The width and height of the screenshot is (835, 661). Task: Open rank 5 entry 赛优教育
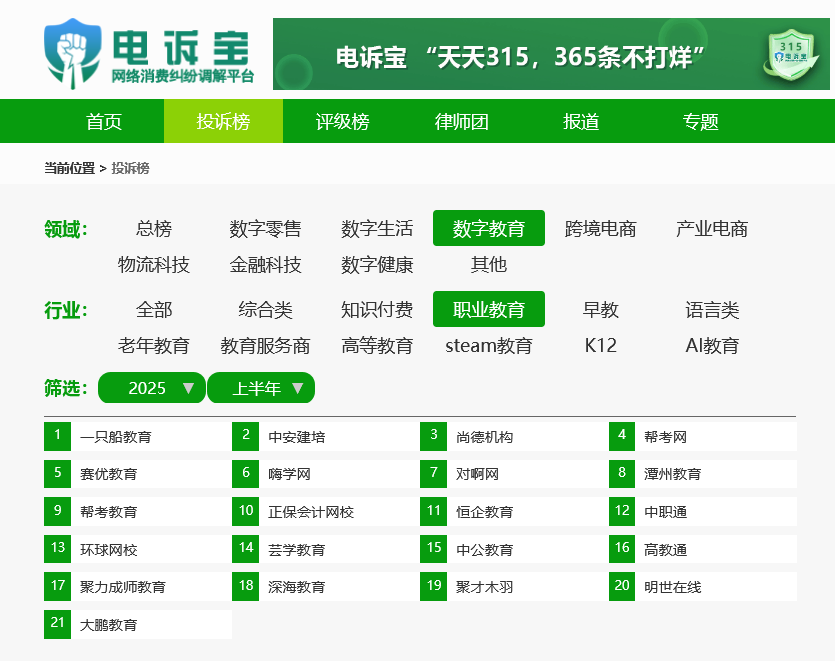click(138, 474)
